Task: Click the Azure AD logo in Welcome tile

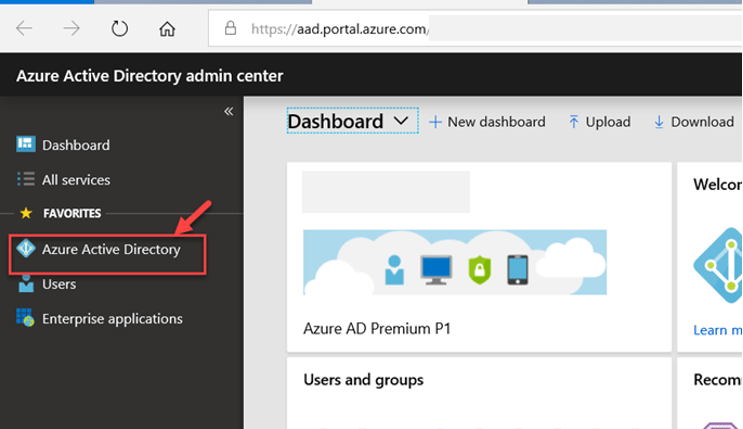Action: (718, 265)
